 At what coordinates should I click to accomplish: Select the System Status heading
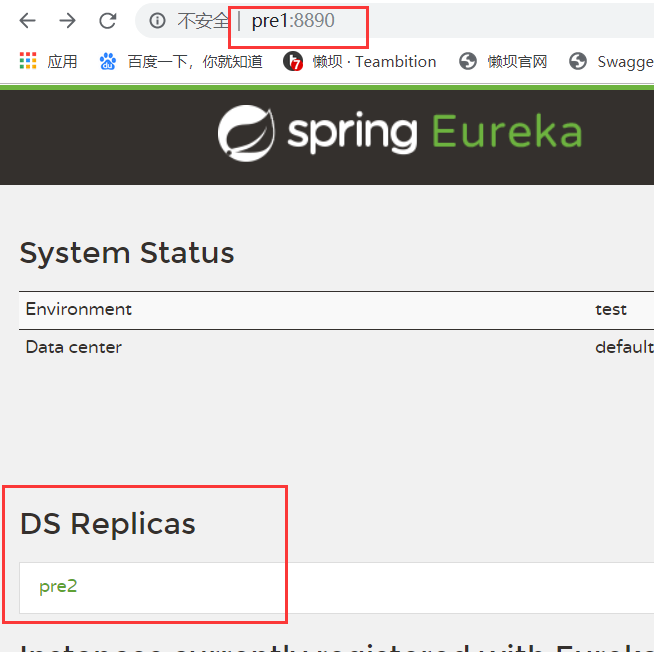(x=127, y=253)
